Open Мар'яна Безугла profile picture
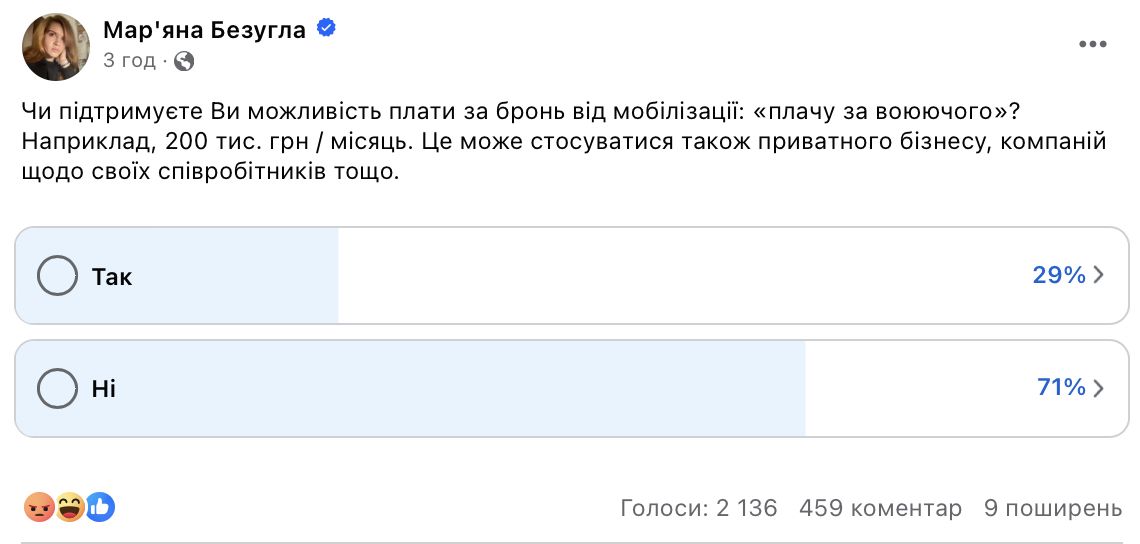Image resolution: width=1140 pixels, height=544 pixels. [57, 47]
